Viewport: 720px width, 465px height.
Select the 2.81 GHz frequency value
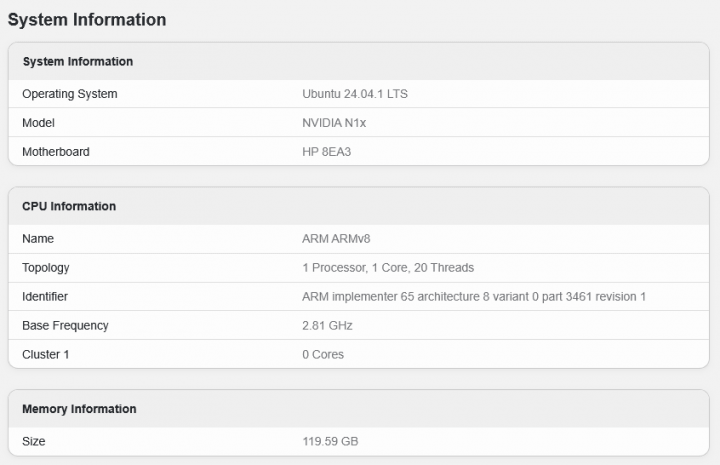point(327,325)
